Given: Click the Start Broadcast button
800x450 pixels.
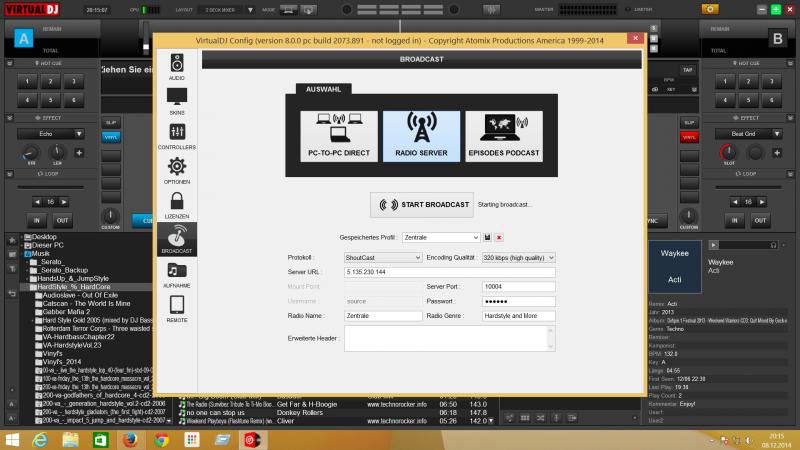Looking at the screenshot, I should pos(422,205).
